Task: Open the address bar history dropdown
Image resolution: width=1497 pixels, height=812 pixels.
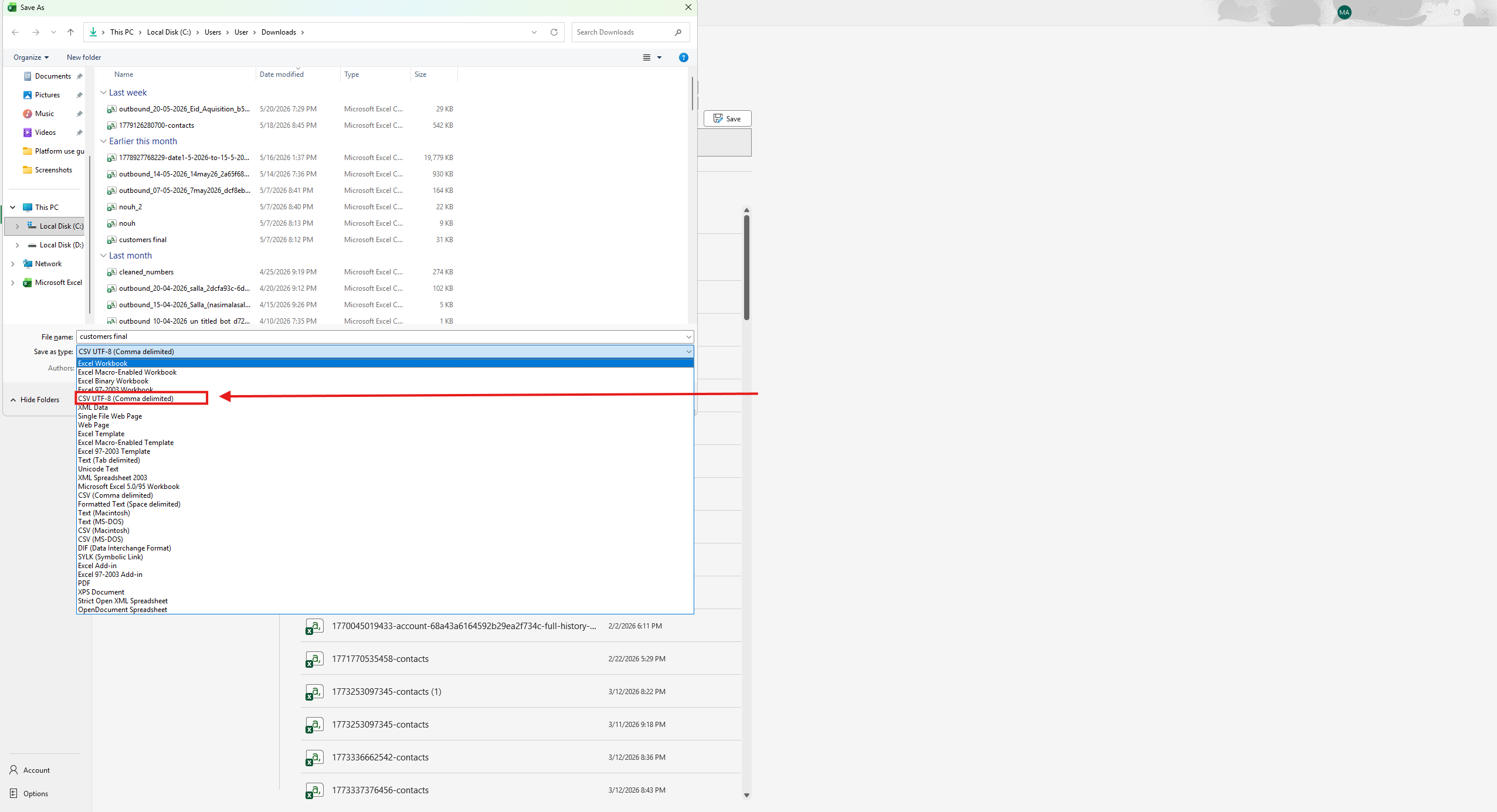Action: [x=534, y=32]
